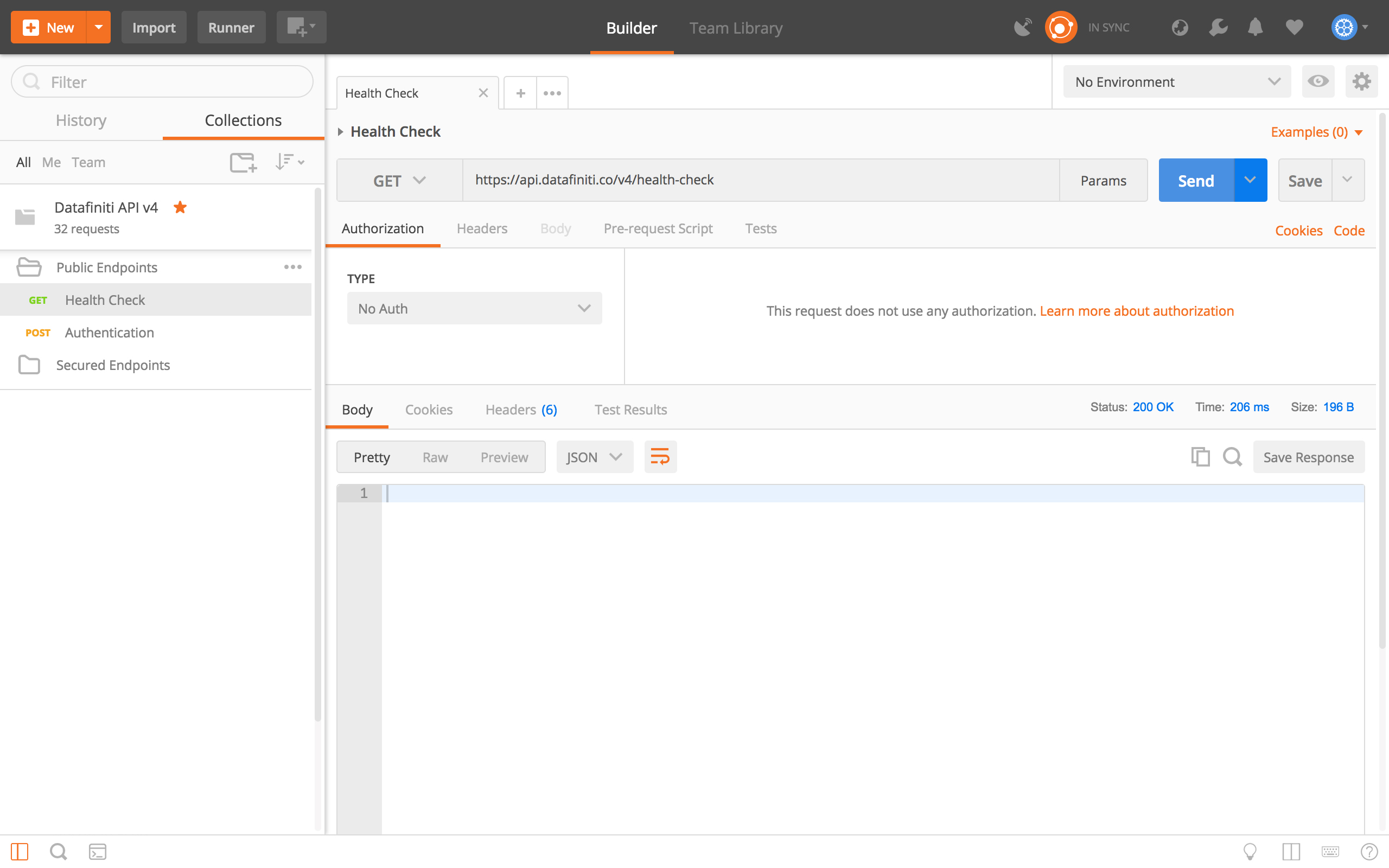Open the response Cookies tab
This screenshot has height=868, width=1389.
[429, 409]
